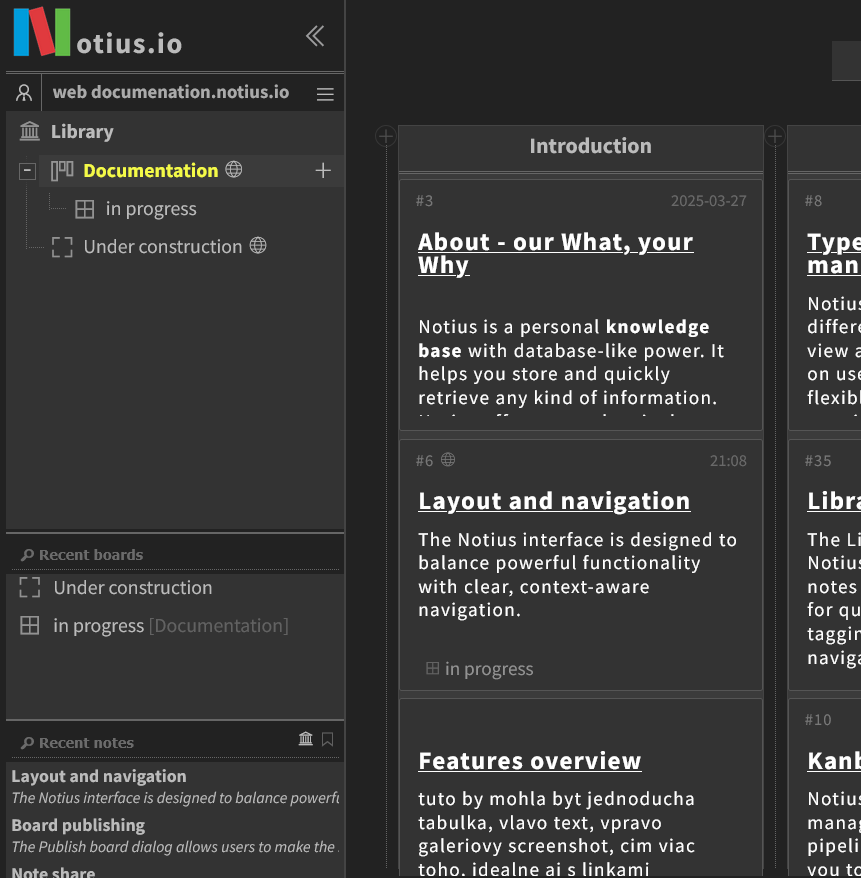Click date 2025-03-27 on note #3
The image size is (861, 878).
(x=709, y=201)
